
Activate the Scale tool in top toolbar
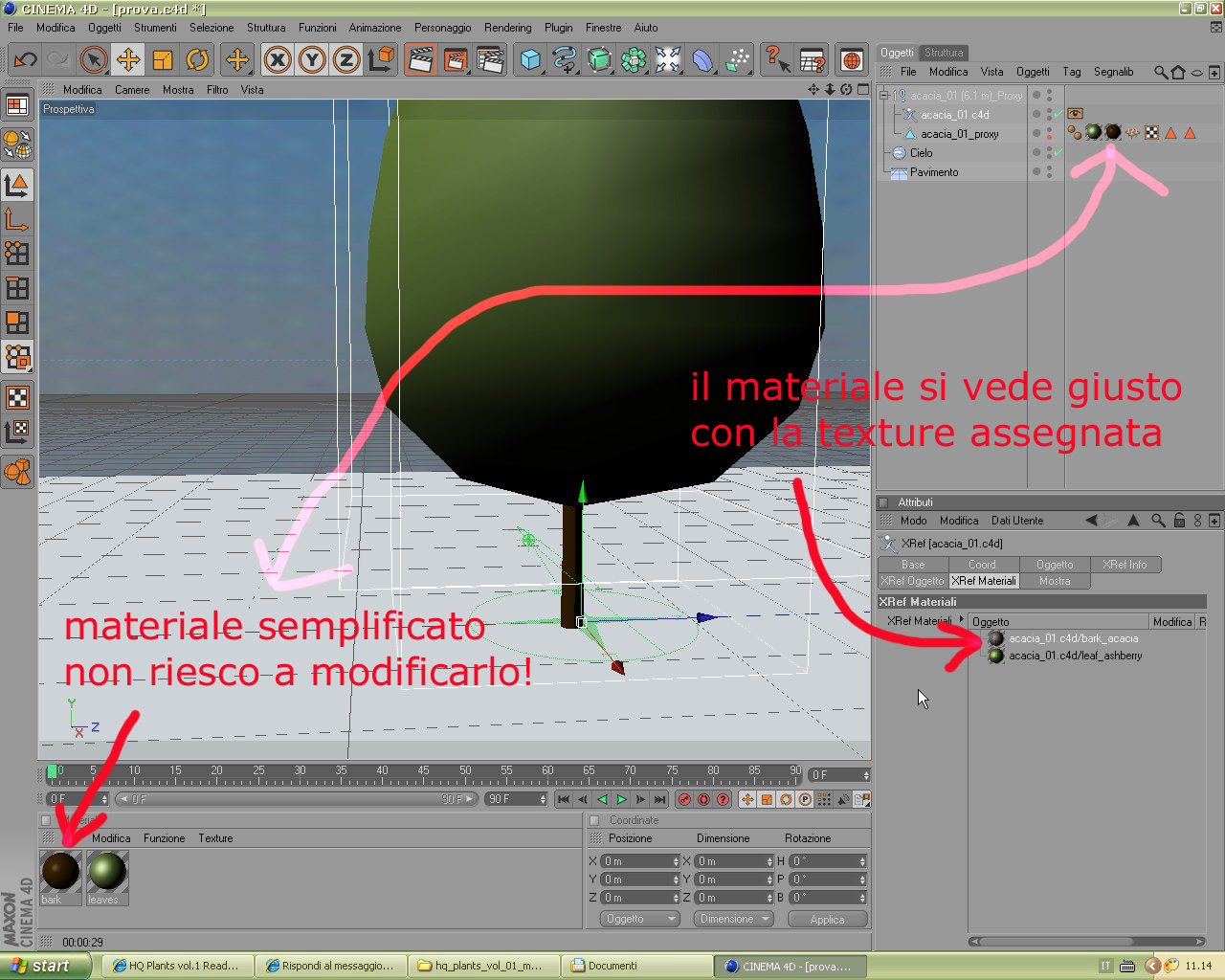point(163,60)
